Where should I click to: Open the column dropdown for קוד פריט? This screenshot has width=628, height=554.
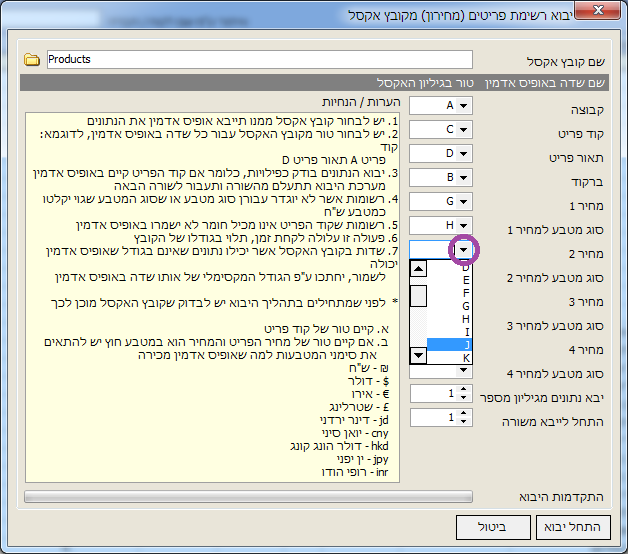pos(465,129)
